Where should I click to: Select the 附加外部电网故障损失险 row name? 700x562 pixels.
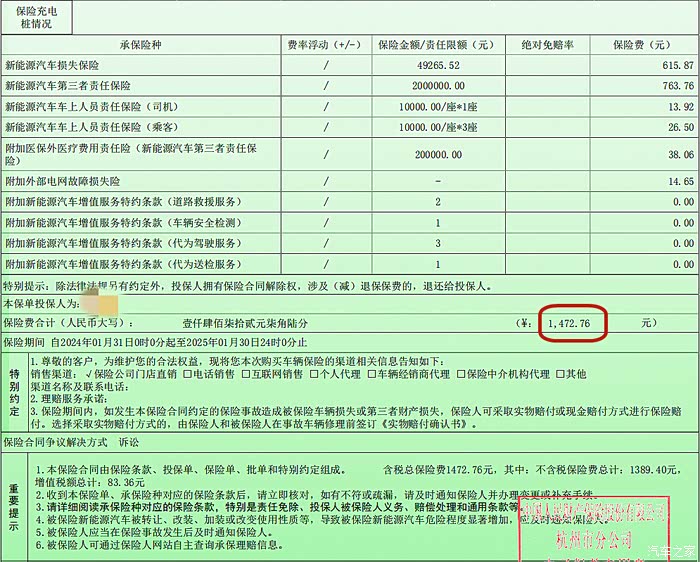click(62, 181)
